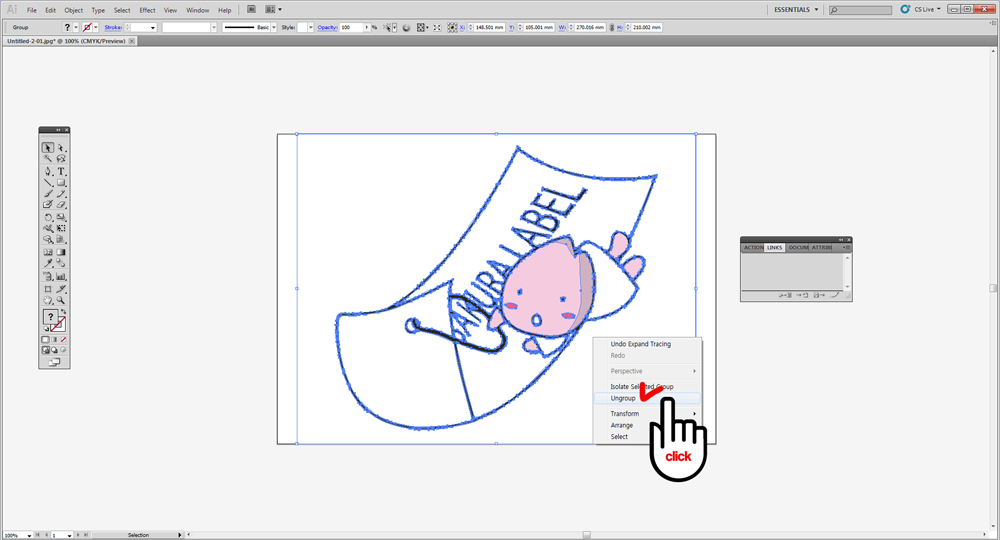1000x540 pixels.
Task: Select the Free Transform tool
Action: [61, 228]
